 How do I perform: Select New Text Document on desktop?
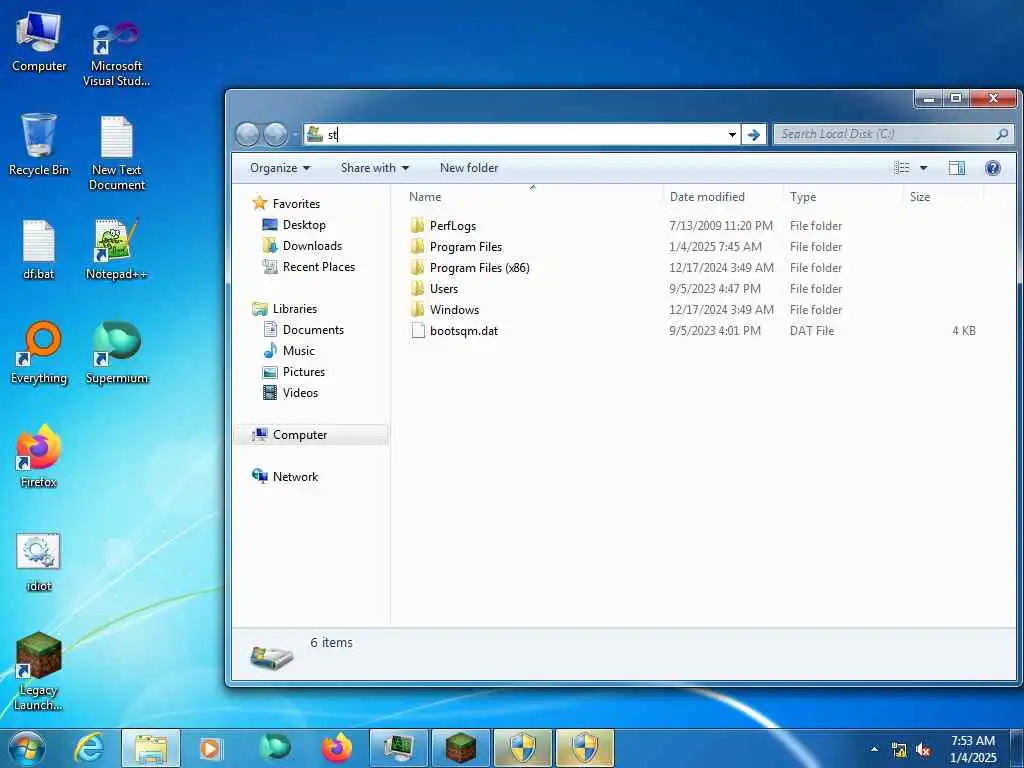(x=116, y=153)
